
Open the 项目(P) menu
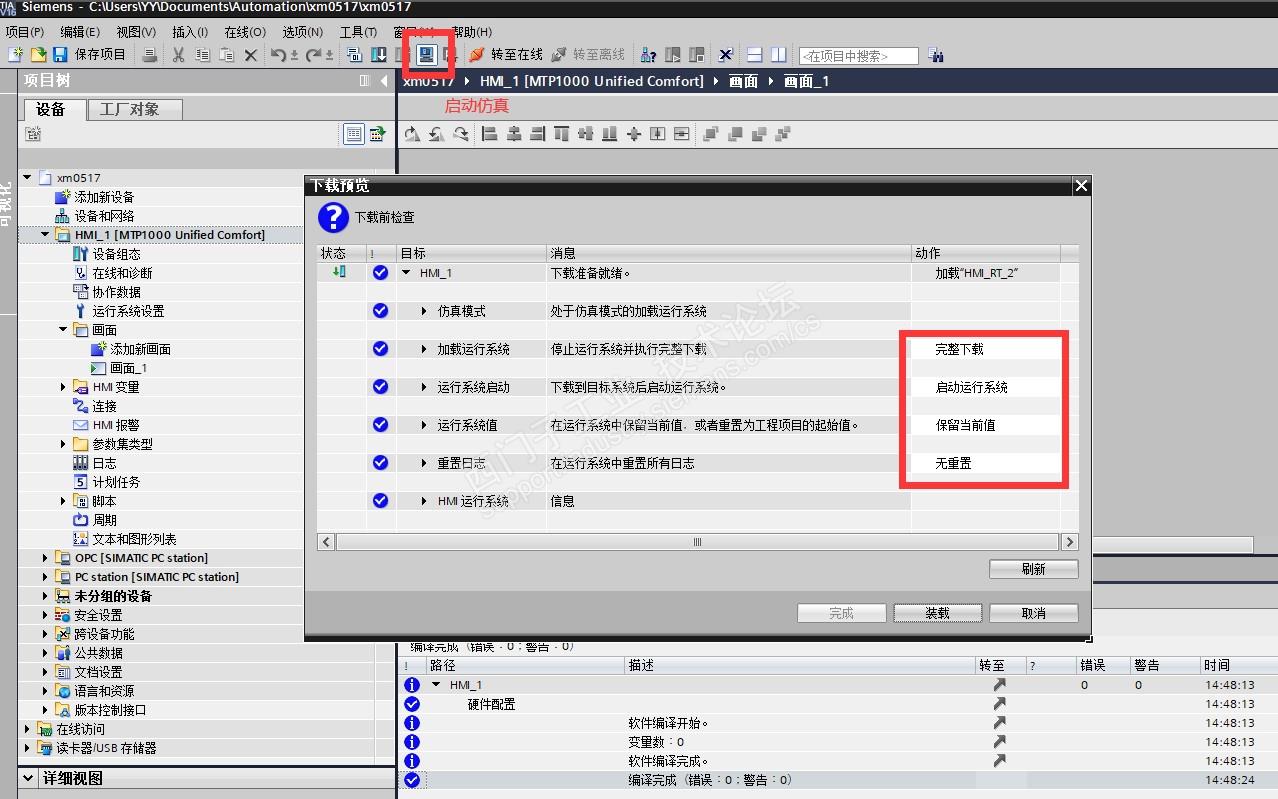(25, 32)
